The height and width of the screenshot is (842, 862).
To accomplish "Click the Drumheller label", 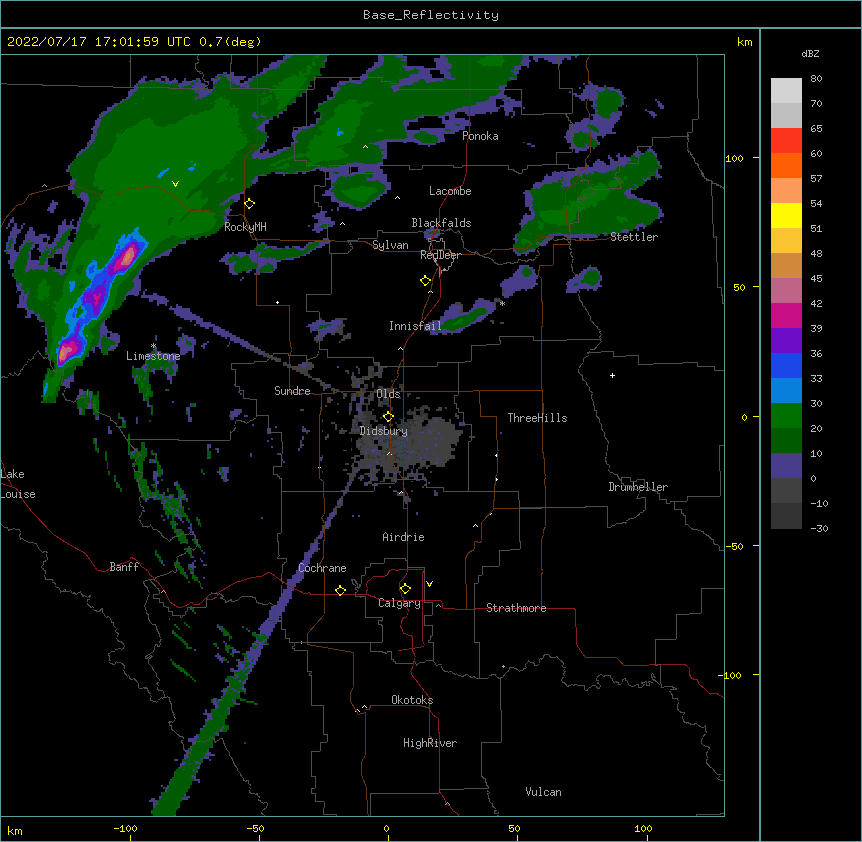I will click(x=638, y=487).
